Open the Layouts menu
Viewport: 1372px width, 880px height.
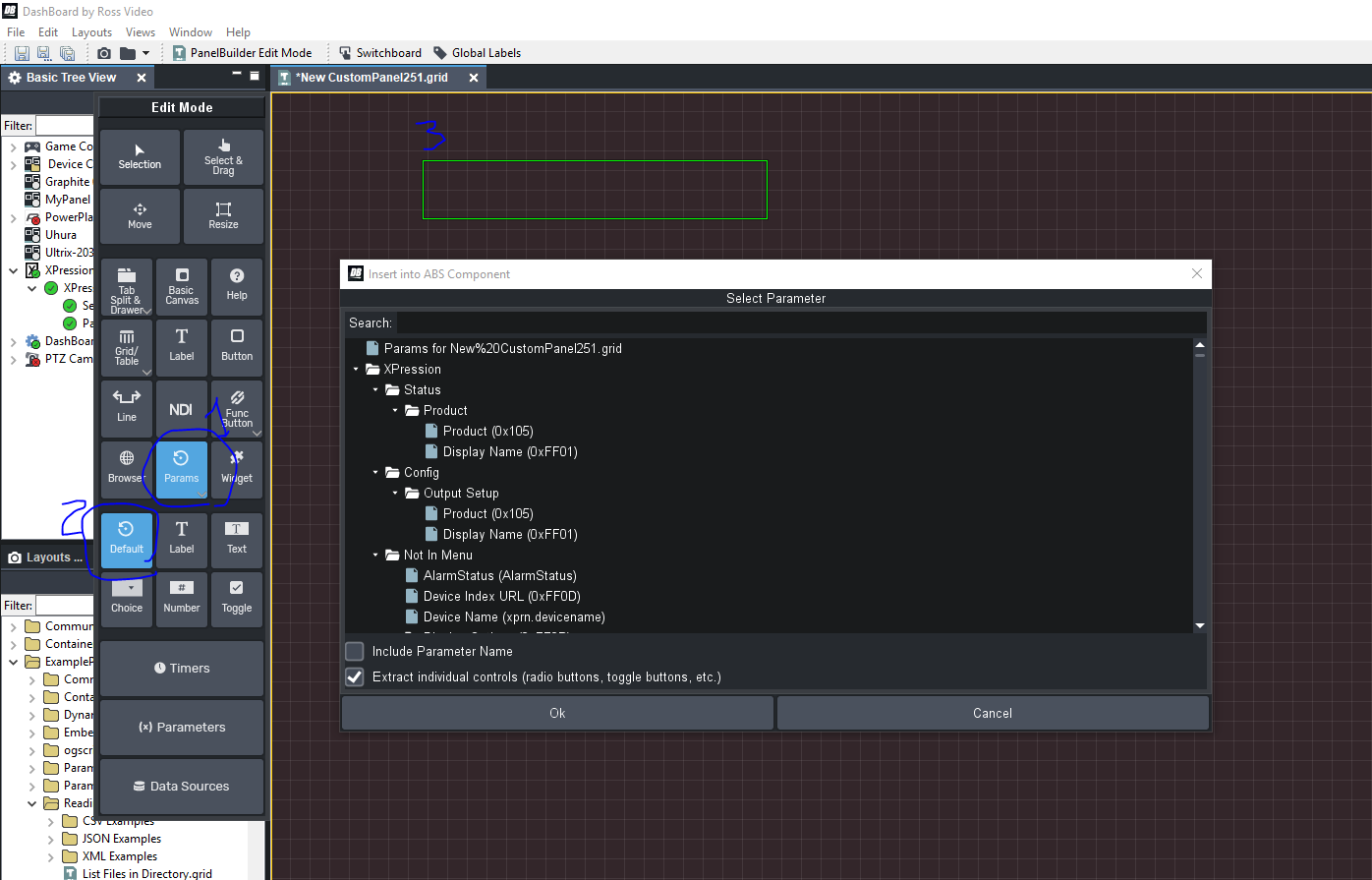tap(91, 32)
